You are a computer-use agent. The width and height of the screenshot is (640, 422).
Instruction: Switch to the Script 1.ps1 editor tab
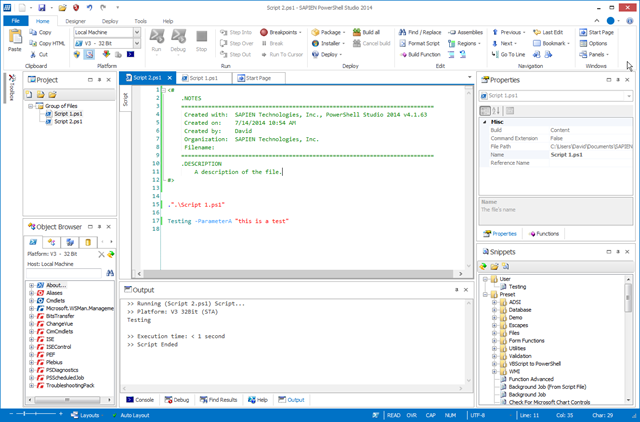tap(203, 78)
